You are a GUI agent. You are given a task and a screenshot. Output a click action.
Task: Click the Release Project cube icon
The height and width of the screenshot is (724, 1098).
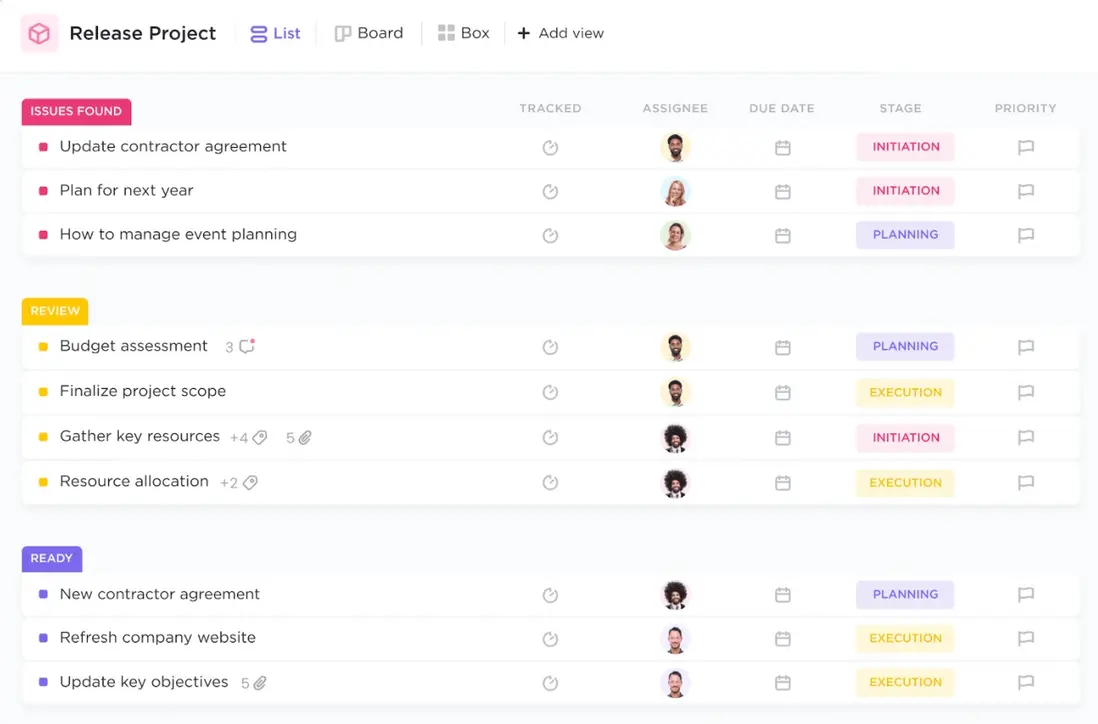point(39,34)
